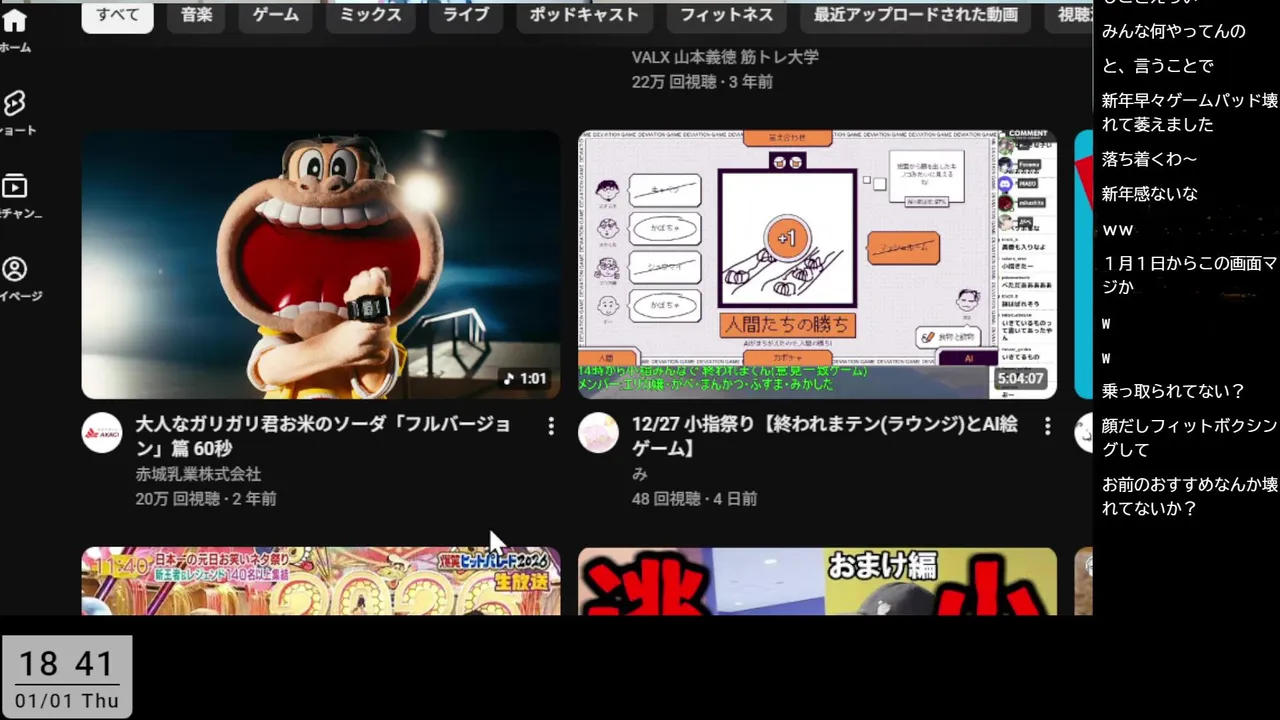Click the 1:01 duration badge

[x=526, y=379]
